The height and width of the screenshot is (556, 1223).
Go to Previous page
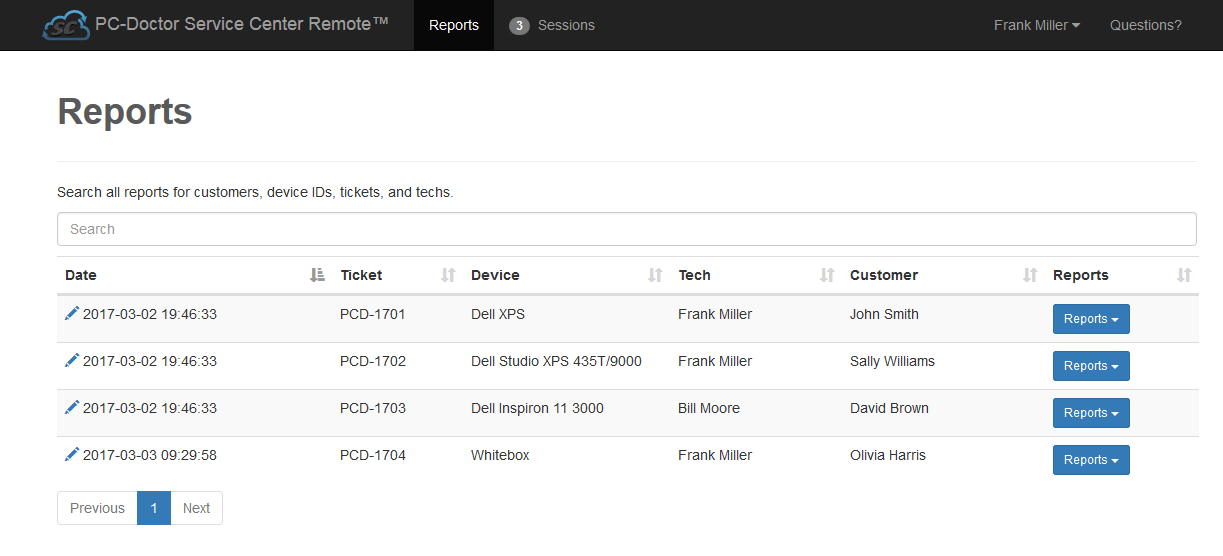[x=97, y=508]
